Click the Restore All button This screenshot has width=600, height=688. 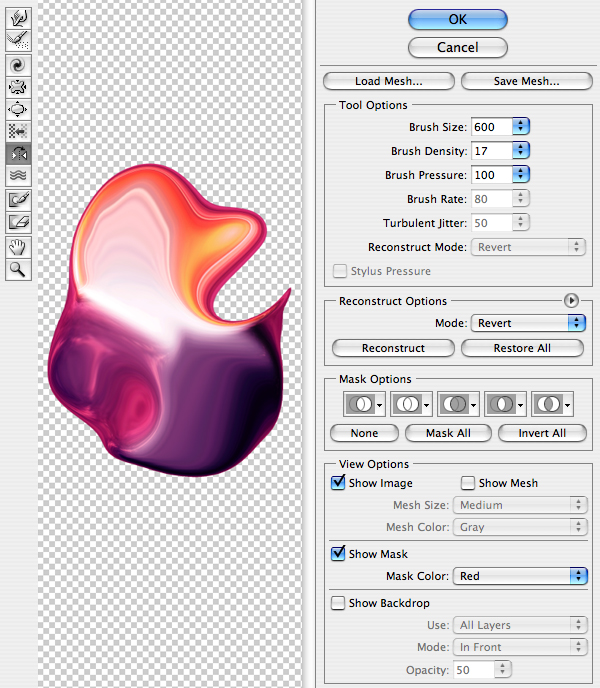pos(522,348)
